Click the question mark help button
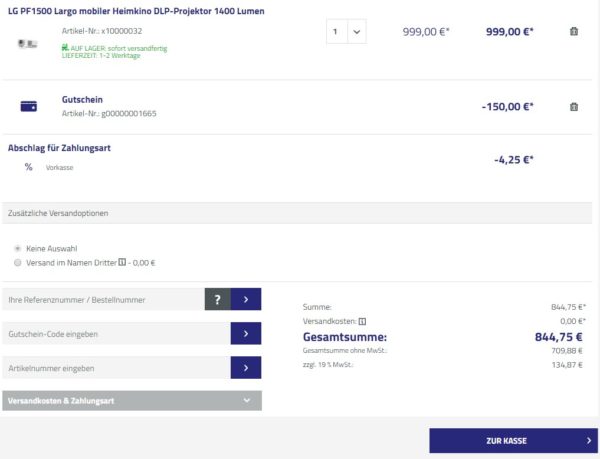This screenshot has width=600, height=459. pyautogui.click(x=217, y=298)
